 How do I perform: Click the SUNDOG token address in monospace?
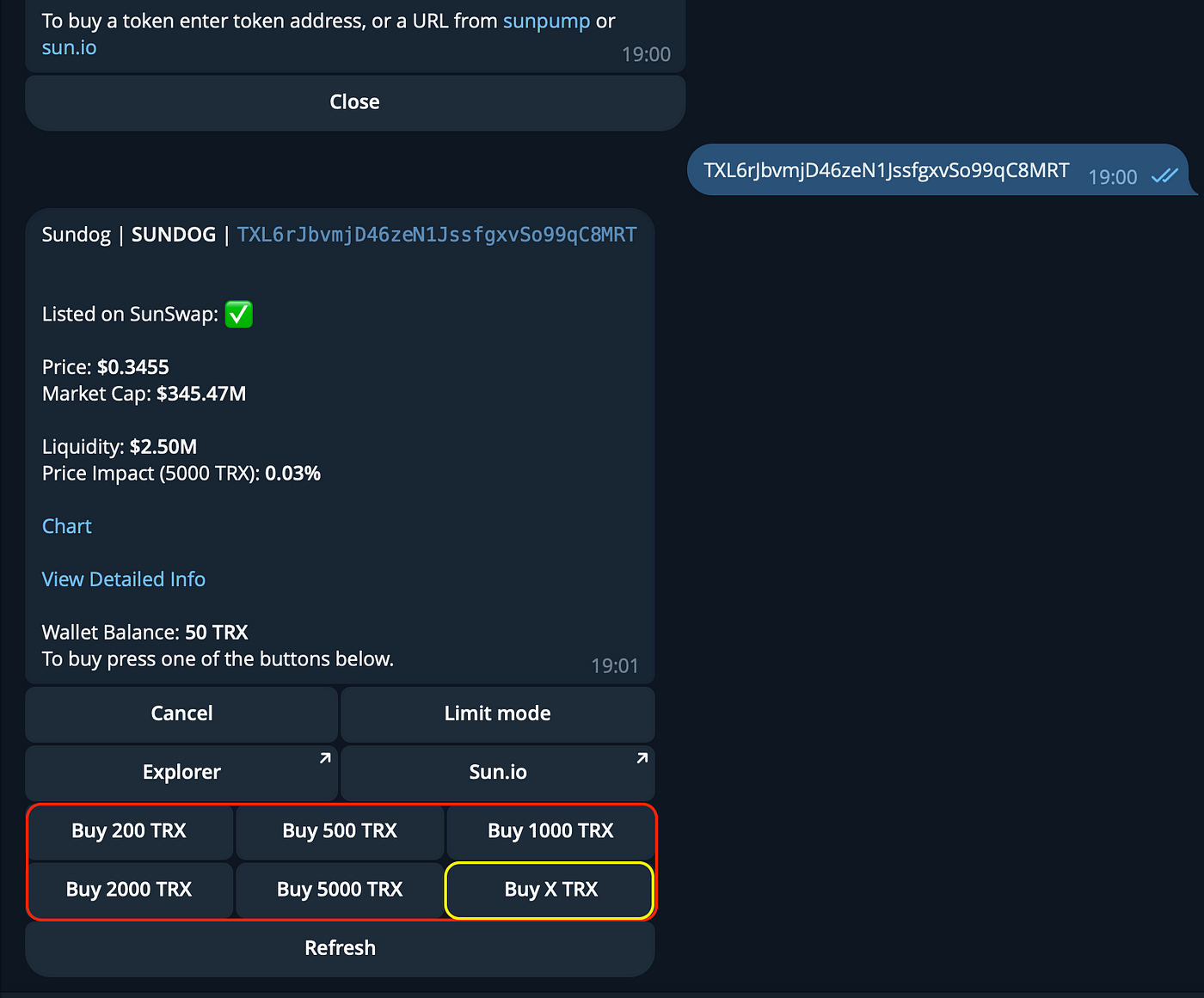(x=436, y=235)
